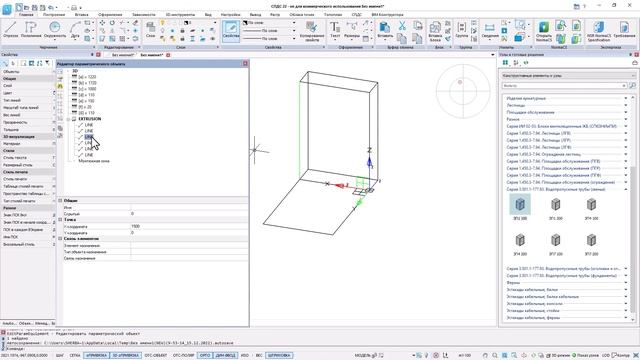Click Открыть NormaCS icon

click(x=544, y=31)
